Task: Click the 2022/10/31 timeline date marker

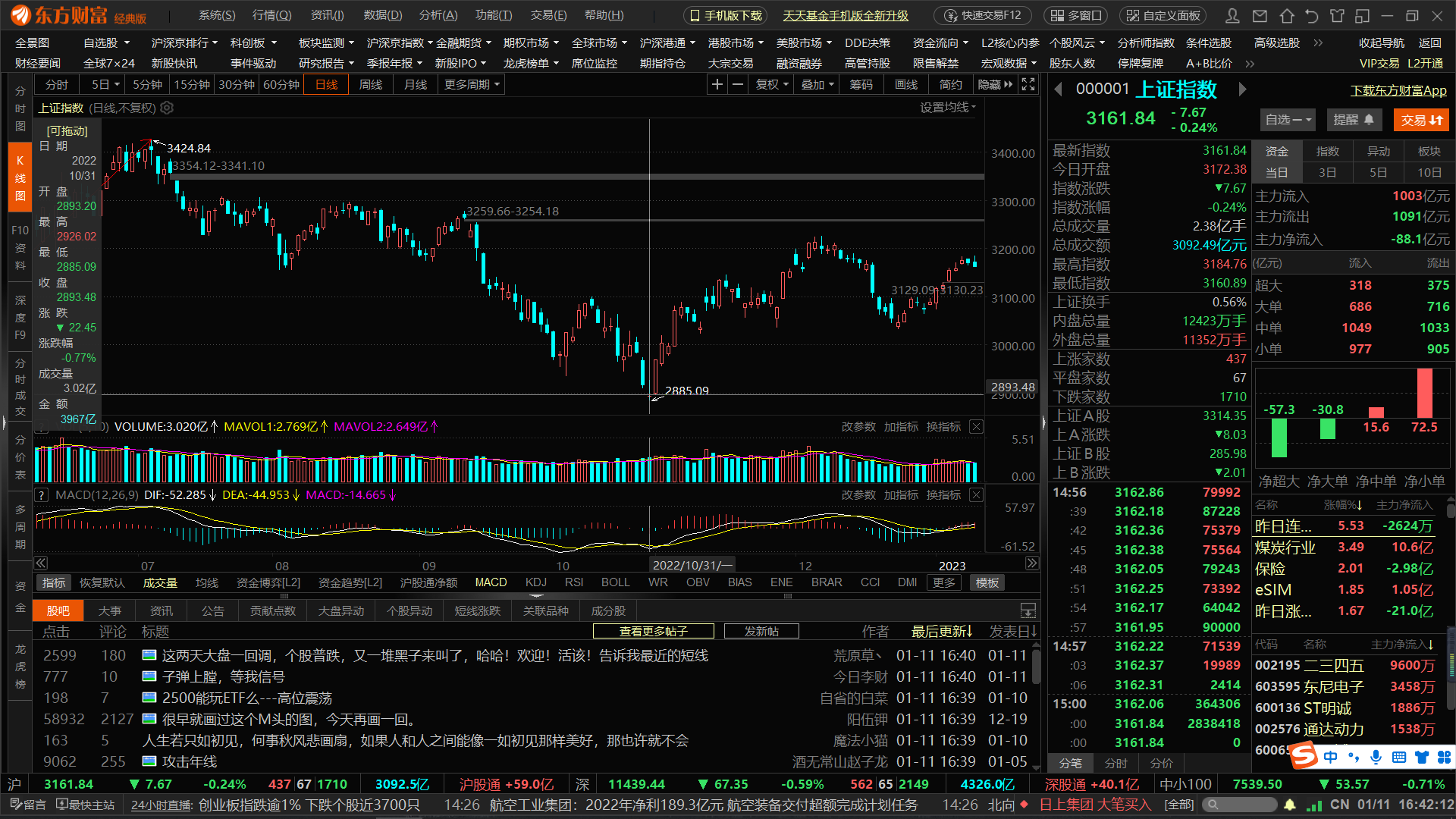Action: (692, 565)
